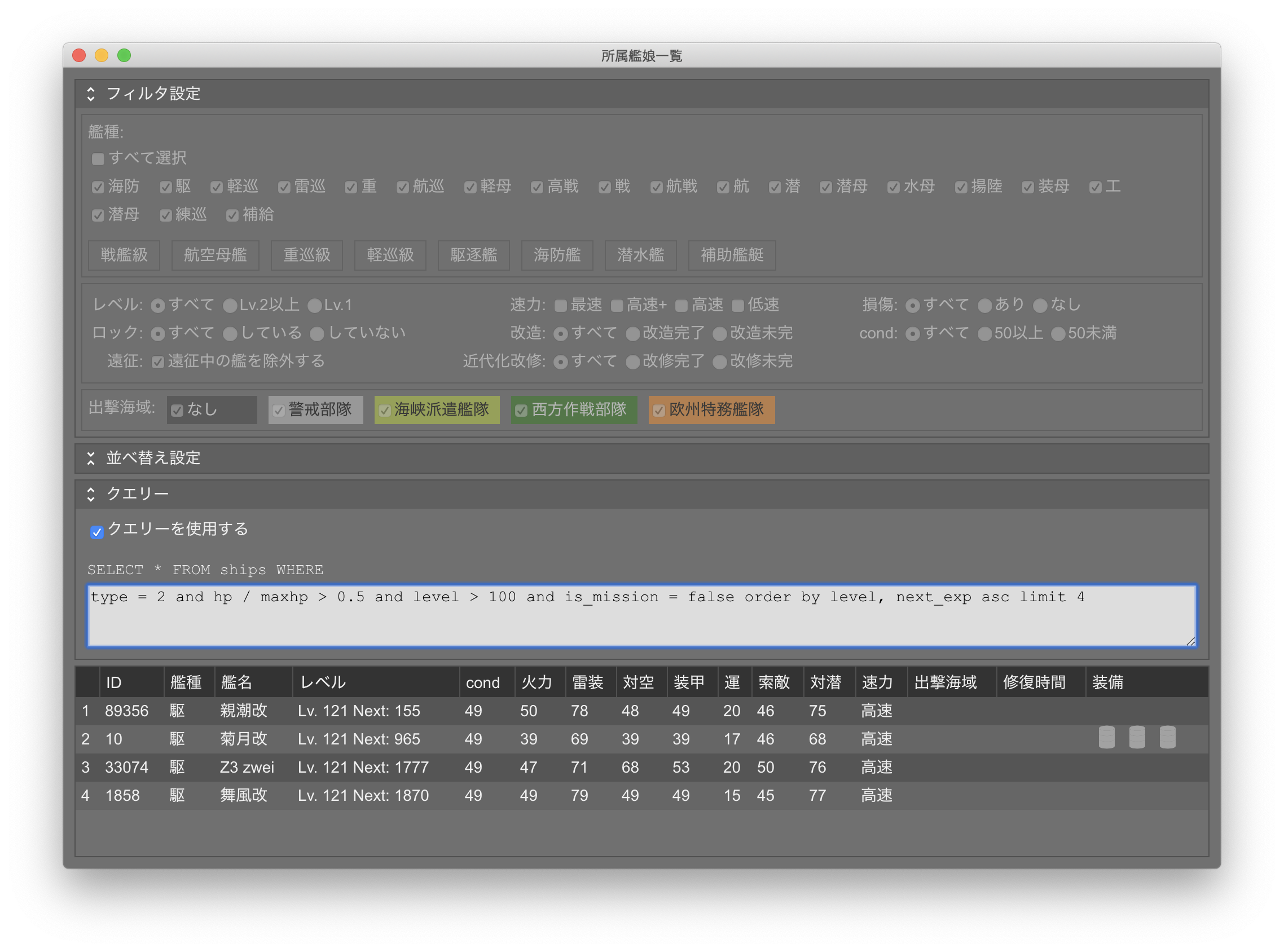Click third drum canister icon in 菊月改 row
The image size is (1284, 952).
pyautogui.click(x=1167, y=738)
